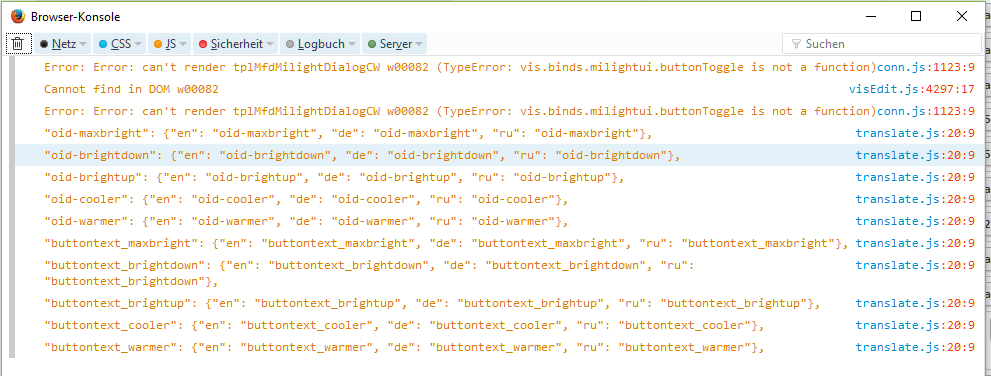
Task: Clear the console with the trash icon
Action: pyautogui.click(x=18, y=44)
